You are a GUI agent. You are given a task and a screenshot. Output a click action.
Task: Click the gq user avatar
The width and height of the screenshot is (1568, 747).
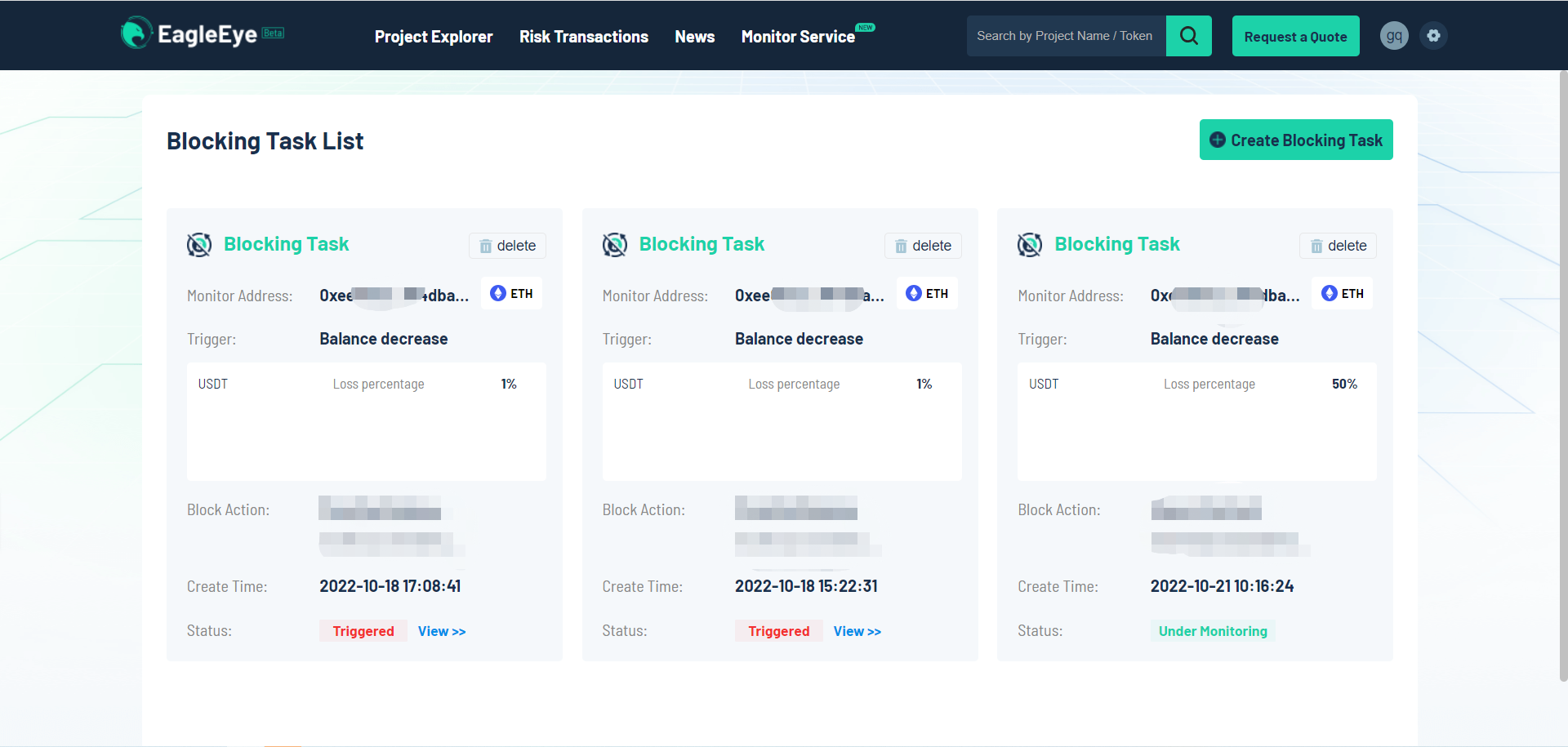click(x=1394, y=36)
